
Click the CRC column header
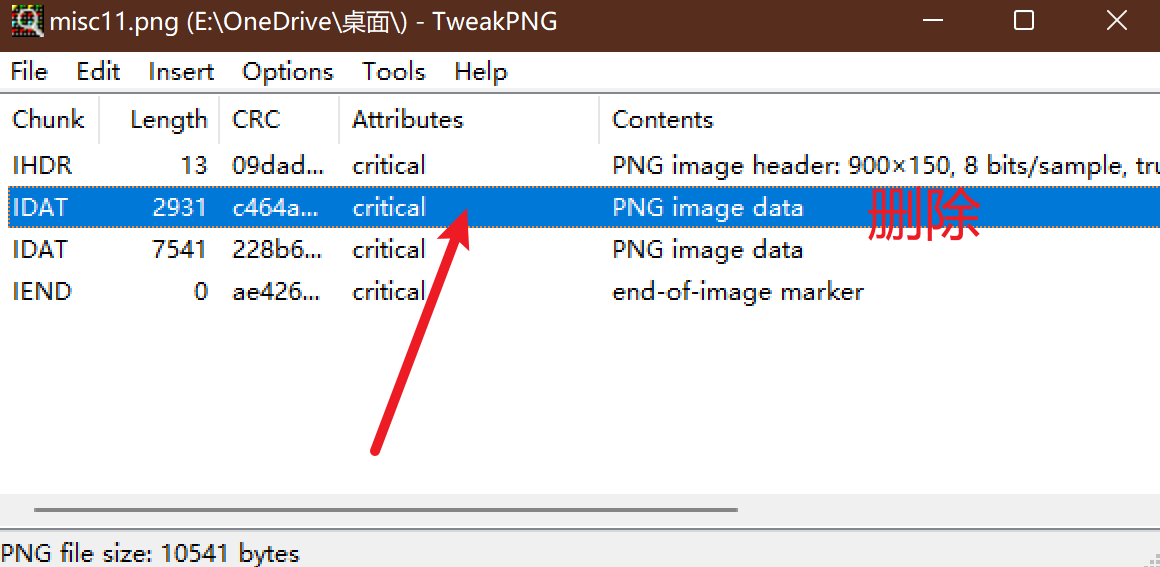[257, 120]
